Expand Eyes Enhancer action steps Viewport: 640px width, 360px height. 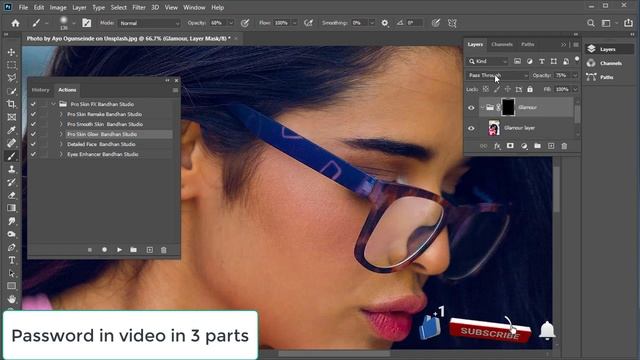[x=61, y=154]
